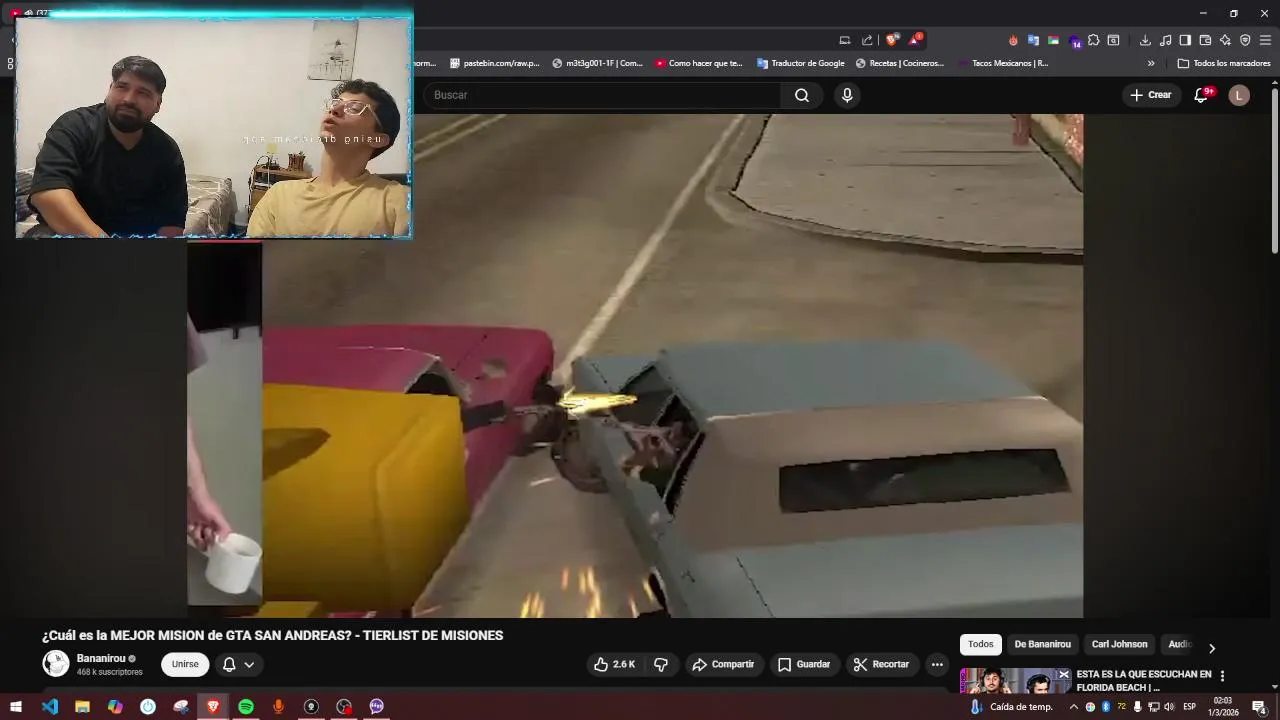
Task: Open Spotify from taskbar
Action: tap(246, 707)
